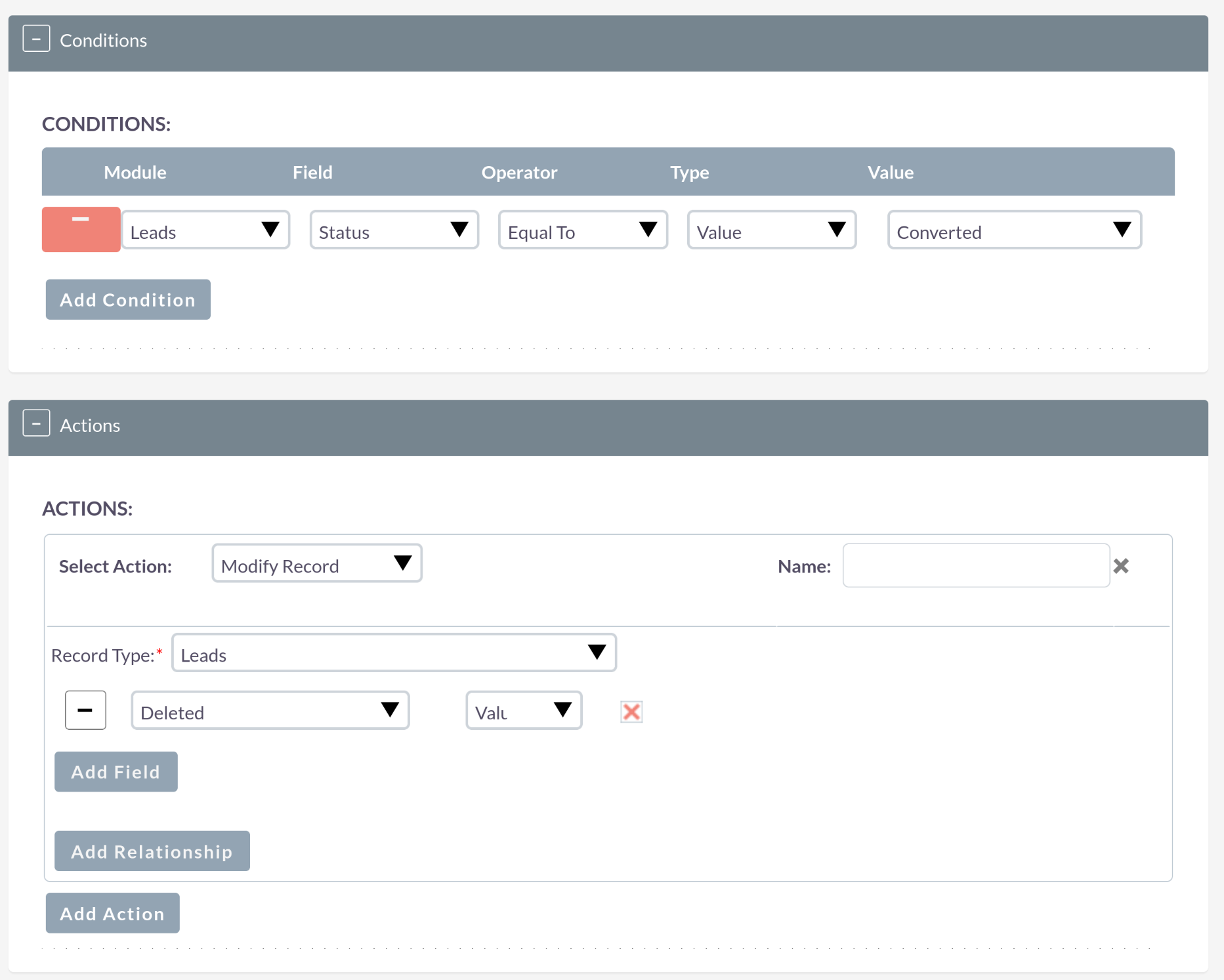Open the Record Type dropdown

394,653
